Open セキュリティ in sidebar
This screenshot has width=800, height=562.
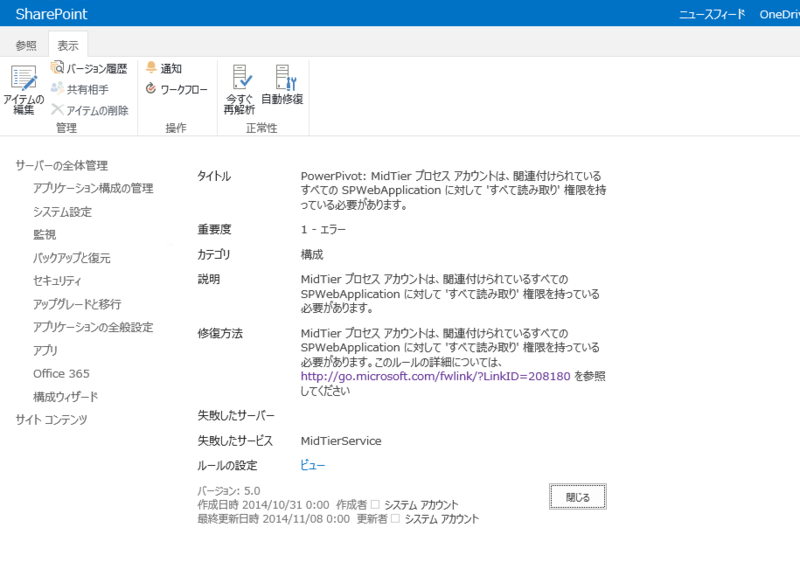57,280
